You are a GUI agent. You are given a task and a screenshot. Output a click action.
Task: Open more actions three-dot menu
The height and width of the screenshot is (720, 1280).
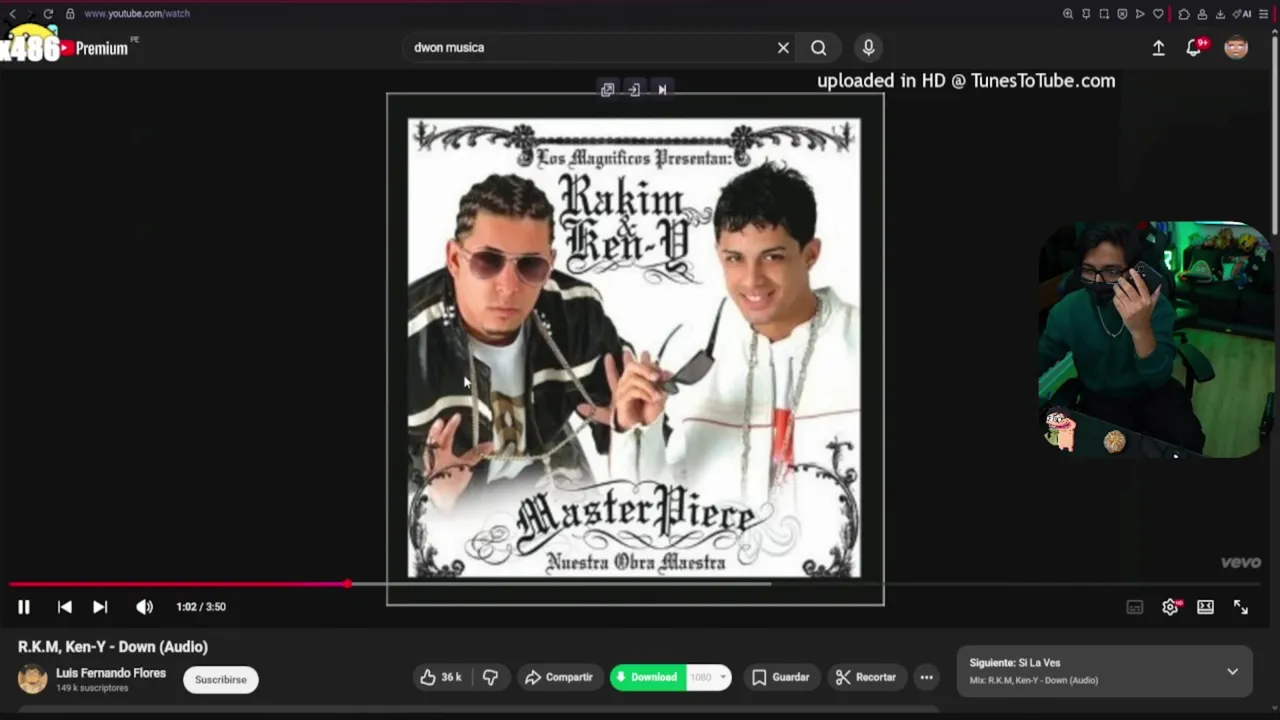[x=927, y=677]
